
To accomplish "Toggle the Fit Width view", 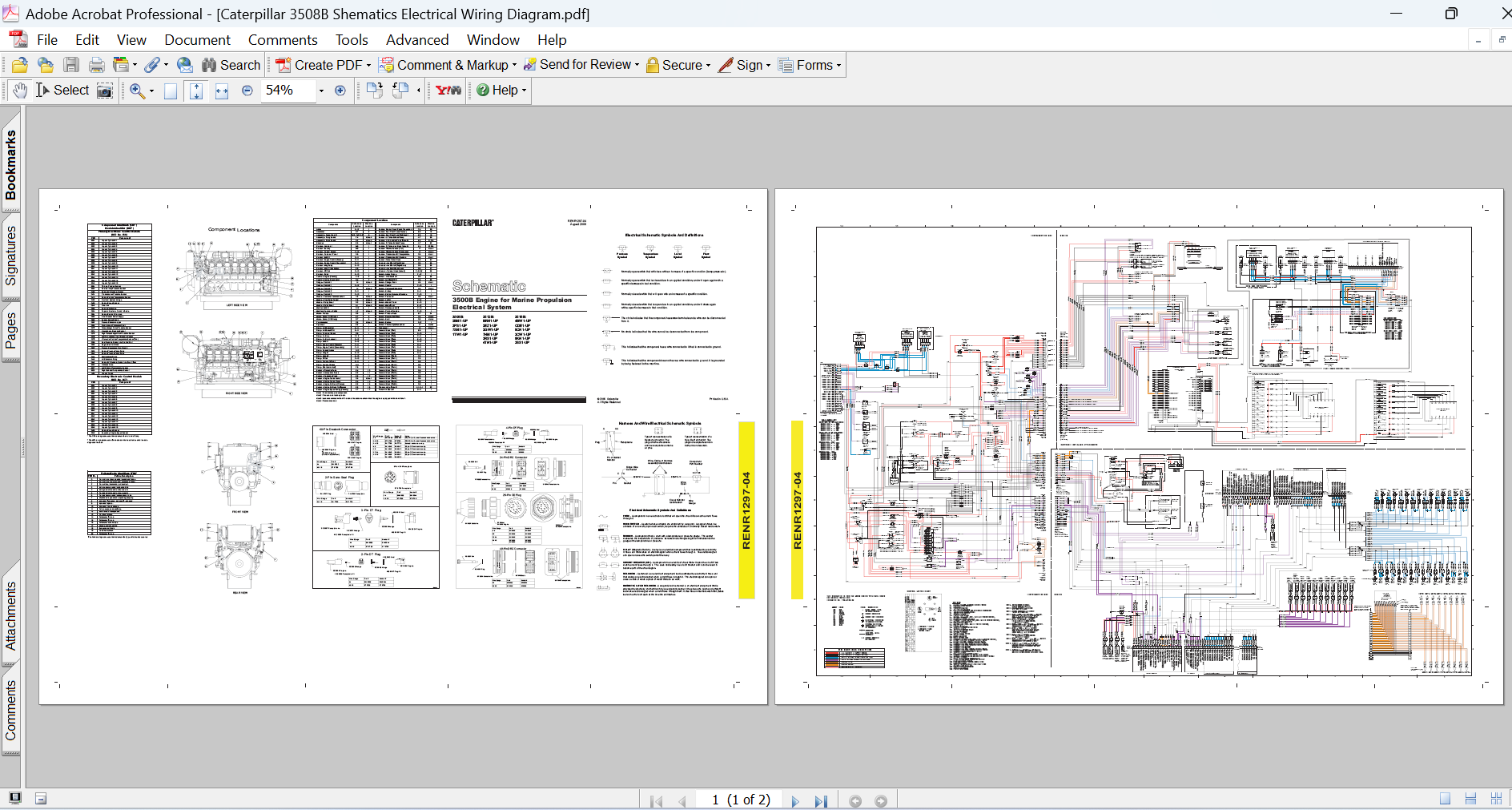I will click(x=222, y=91).
